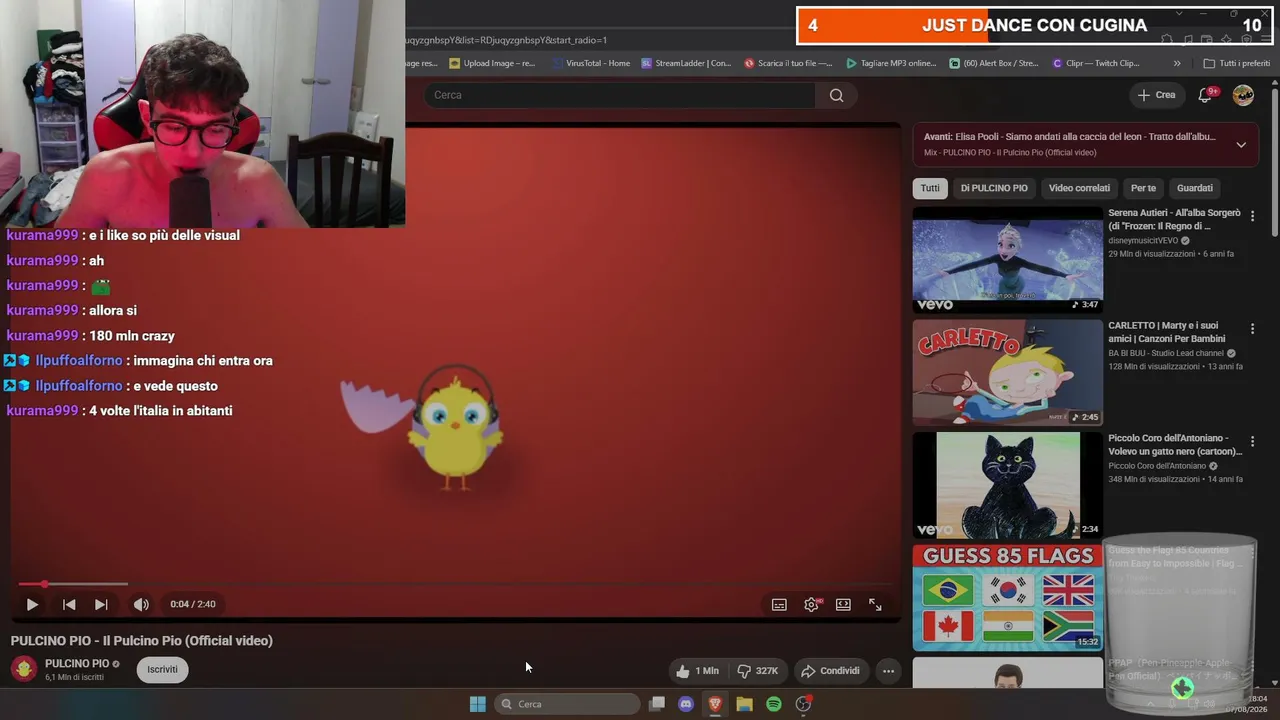
Task: Play the Pulcino Pio video
Action: pos(32,604)
